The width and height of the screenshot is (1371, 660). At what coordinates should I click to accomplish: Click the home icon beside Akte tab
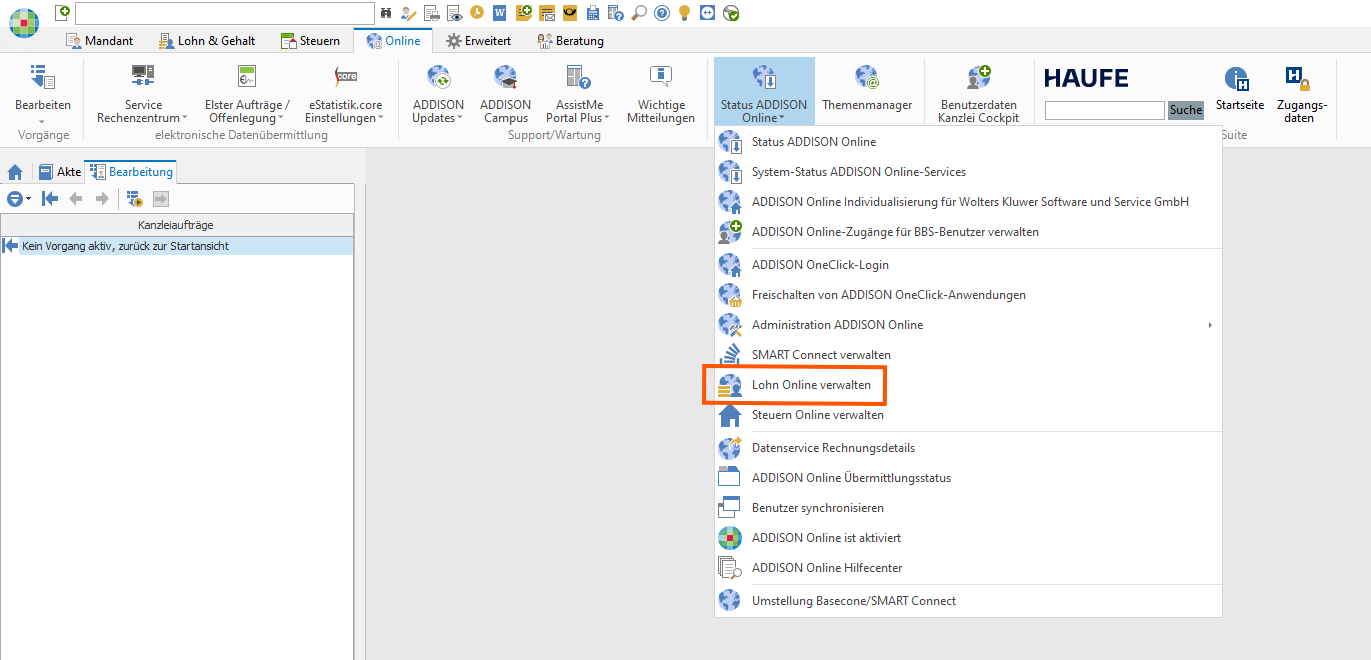[x=15, y=172]
